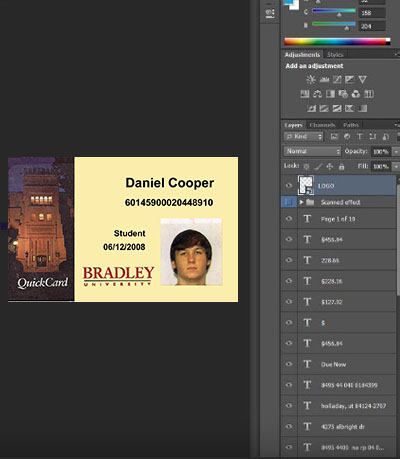Add a Black & White adjustment
This screenshot has width=400, height=459.
pyautogui.click(x=330, y=94)
